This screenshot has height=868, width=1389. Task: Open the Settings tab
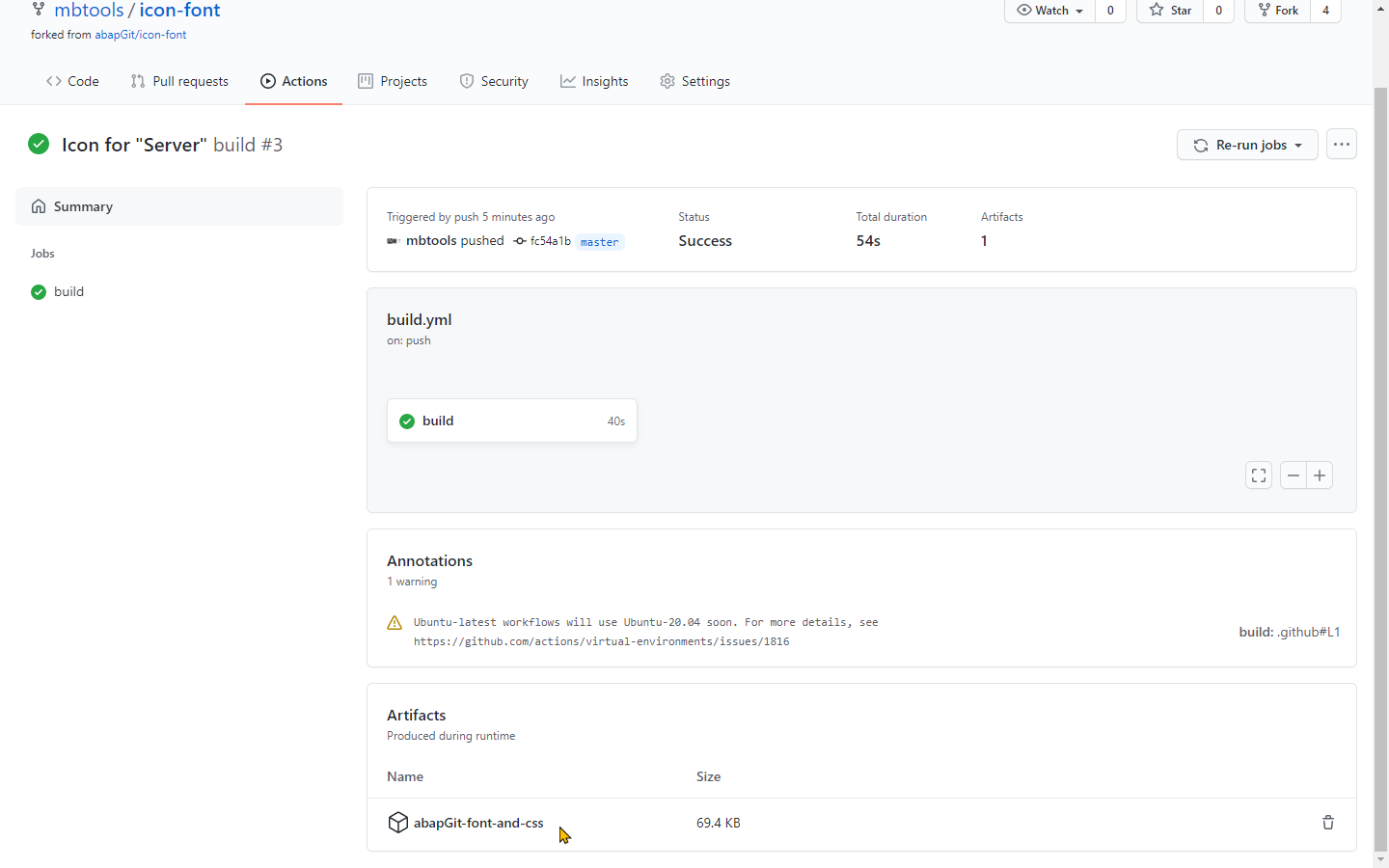pyautogui.click(x=694, y=81)
